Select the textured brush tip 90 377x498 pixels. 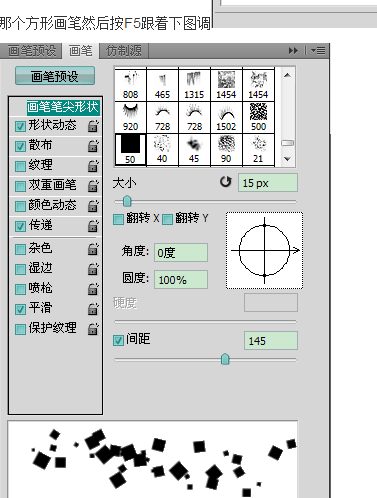pos(226,150)
